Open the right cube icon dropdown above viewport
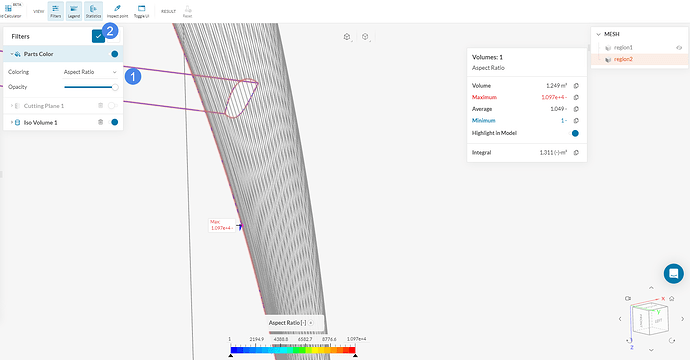Image resolution: width=690 pixels, height=360 pixels. pos(365,37)
